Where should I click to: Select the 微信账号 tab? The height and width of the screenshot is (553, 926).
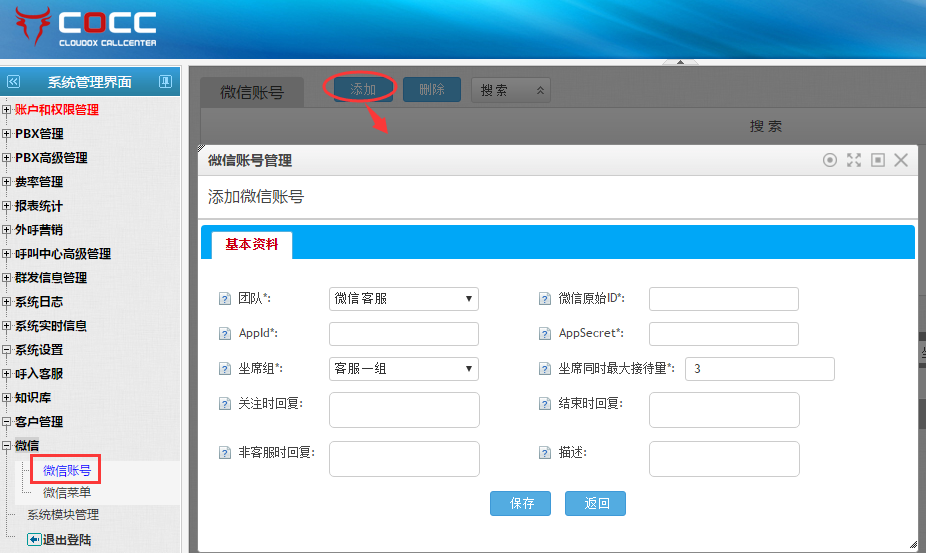click(250, 93)
